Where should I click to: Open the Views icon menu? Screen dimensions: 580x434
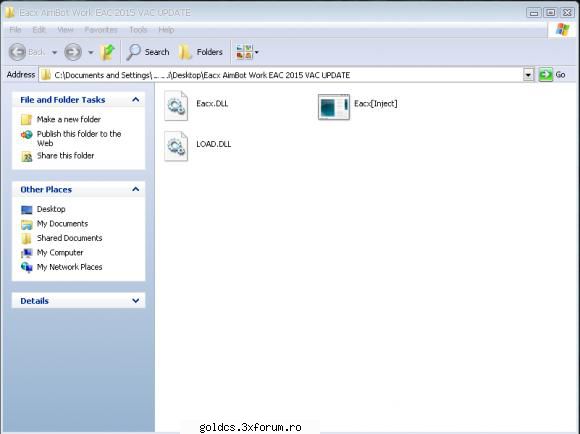pyautogui.click(x=247, y=52)
